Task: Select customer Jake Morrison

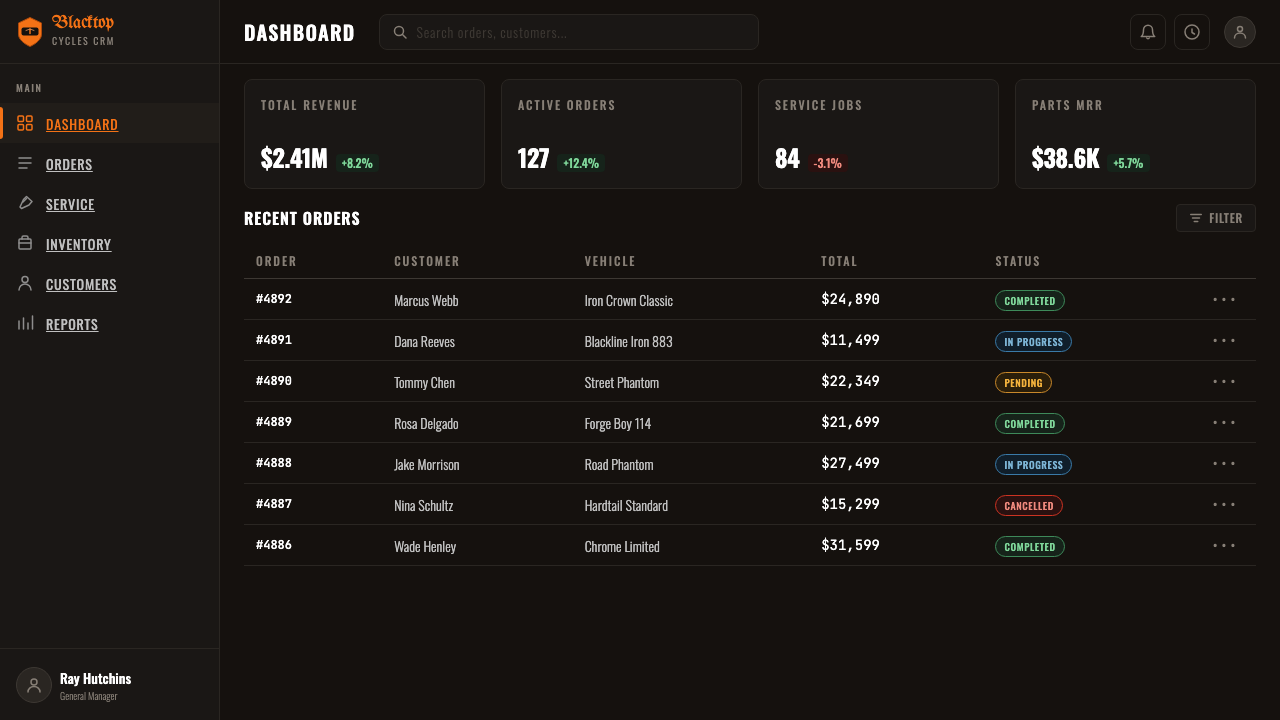Action: (x=427, y=464)
